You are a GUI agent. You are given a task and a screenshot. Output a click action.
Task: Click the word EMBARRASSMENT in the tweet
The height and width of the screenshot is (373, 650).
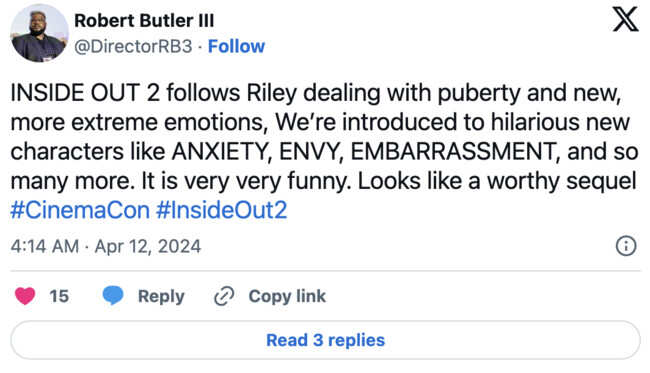[454, 152]
